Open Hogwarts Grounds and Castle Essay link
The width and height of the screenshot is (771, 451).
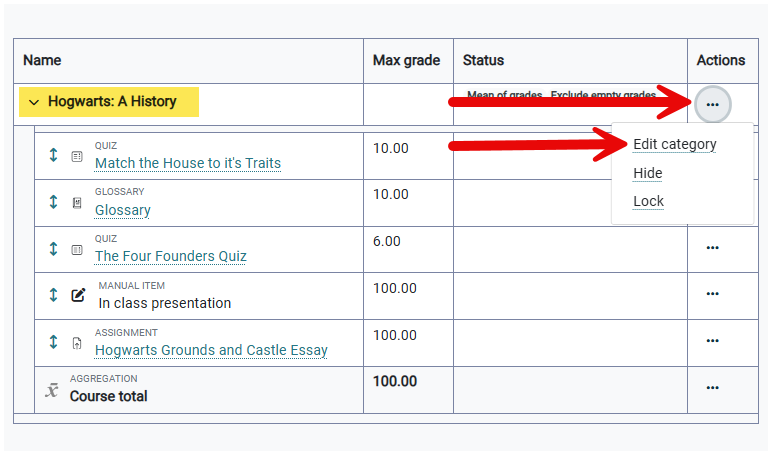point(211,350)
